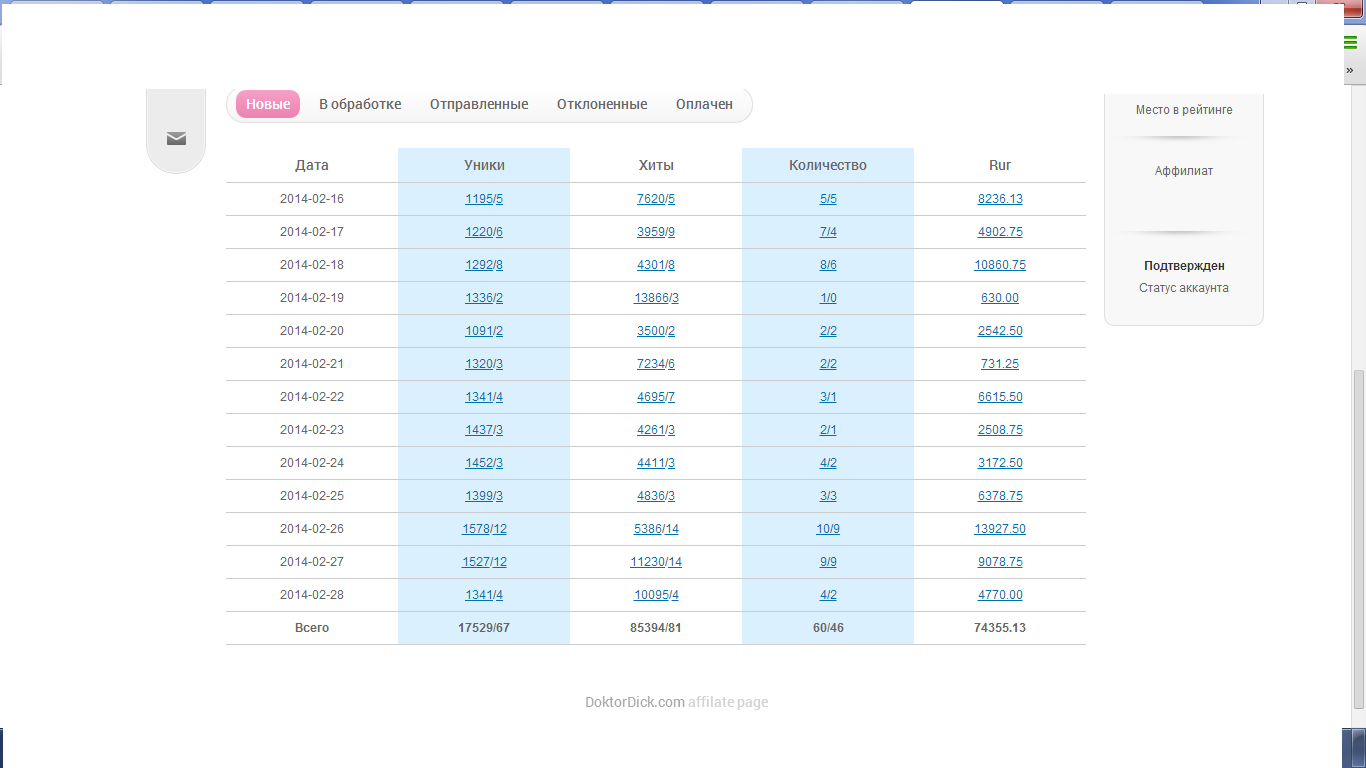Click the vertical page scrollbar thumb
The height and width of the screenshot is (768, 1366).
pos(1357,538)
